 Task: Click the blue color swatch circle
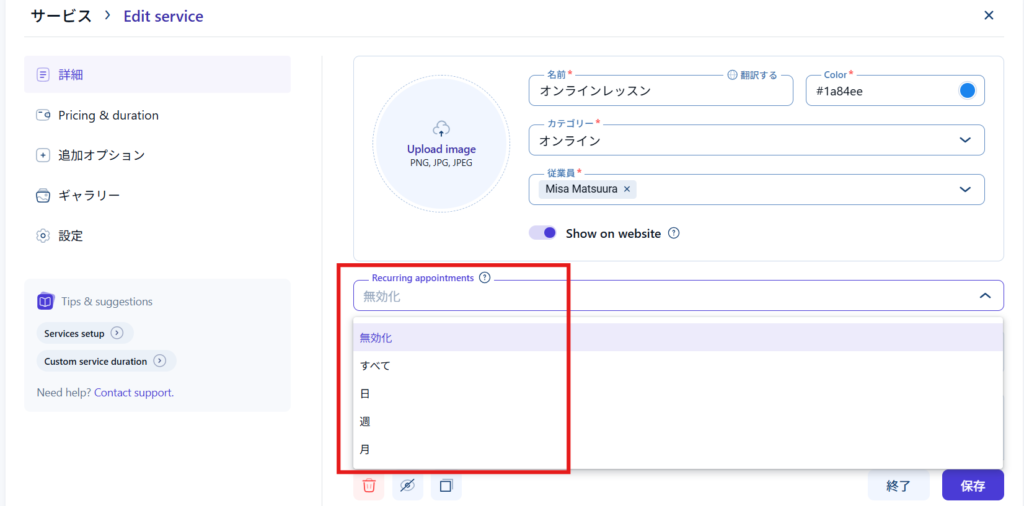(x=967, y=91)
